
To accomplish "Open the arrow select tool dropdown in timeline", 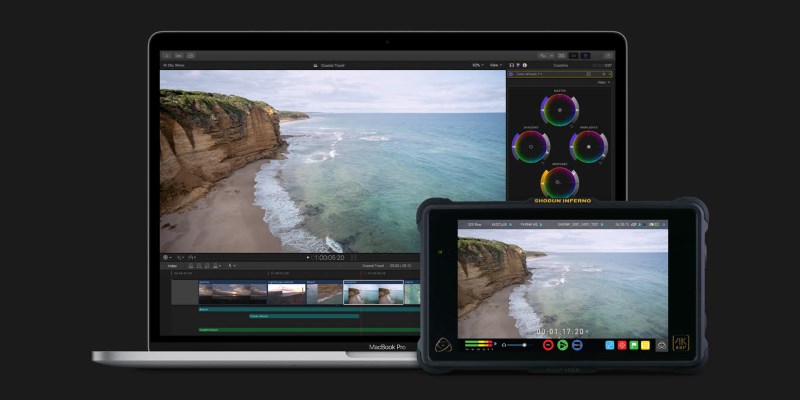I will 232,266.
